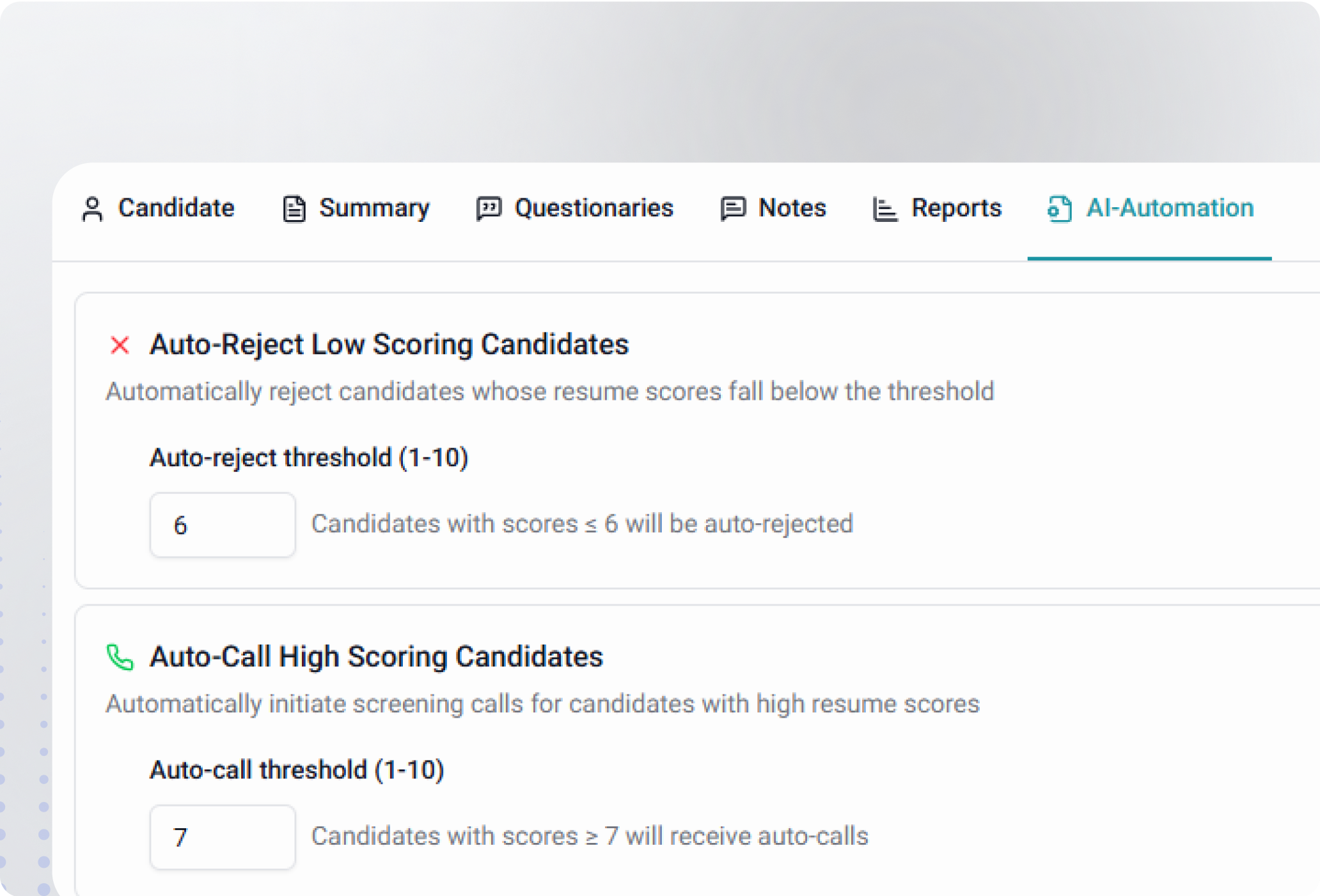Viewport: 1320px width, 896px height.
Task: Click the Auto-Reject Low Scoring Candidates heading
Action: [x=389, y=345]
